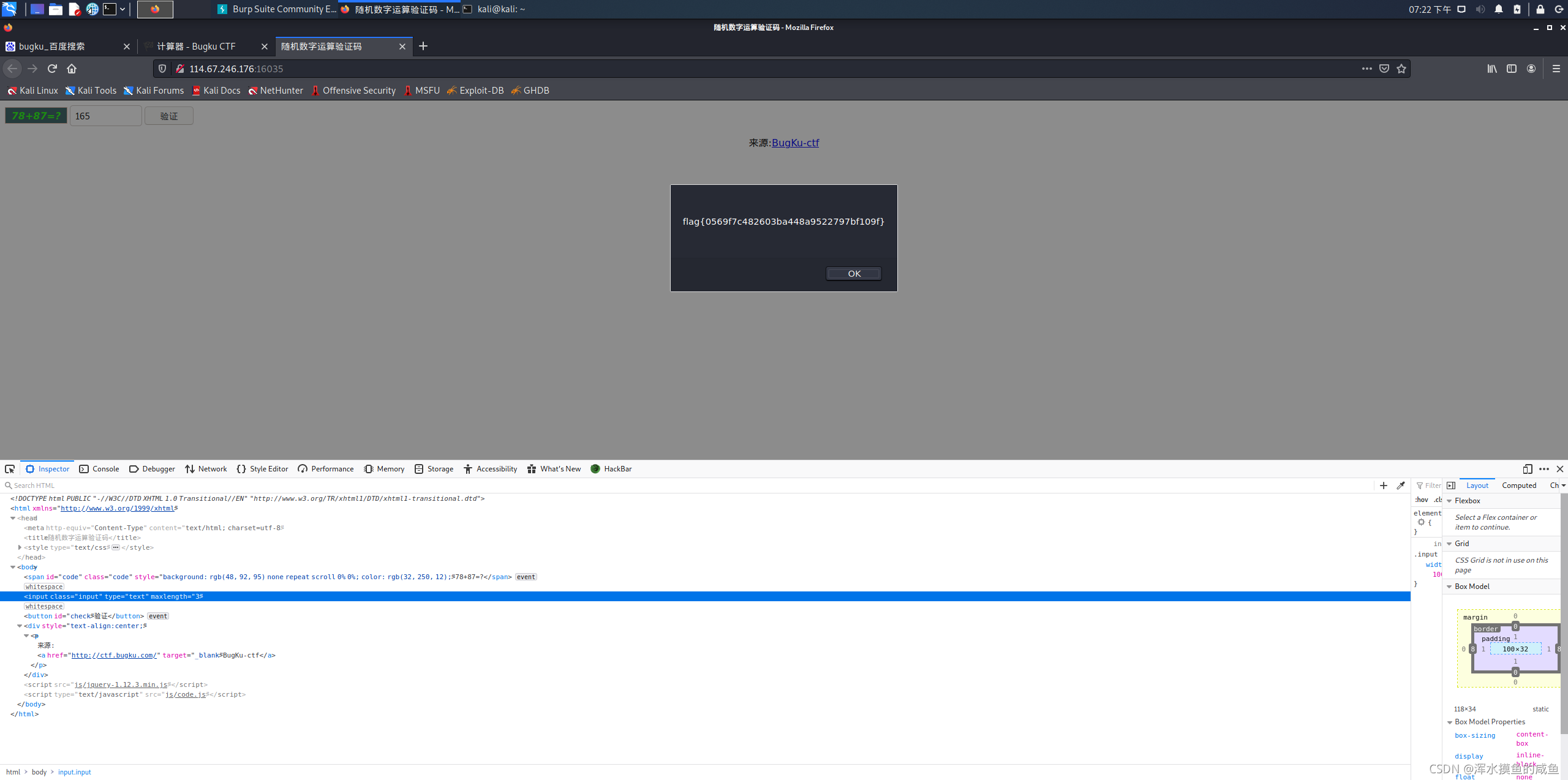
Task: Toggle the :hov pseudo-class panel
Action: 1422,500
